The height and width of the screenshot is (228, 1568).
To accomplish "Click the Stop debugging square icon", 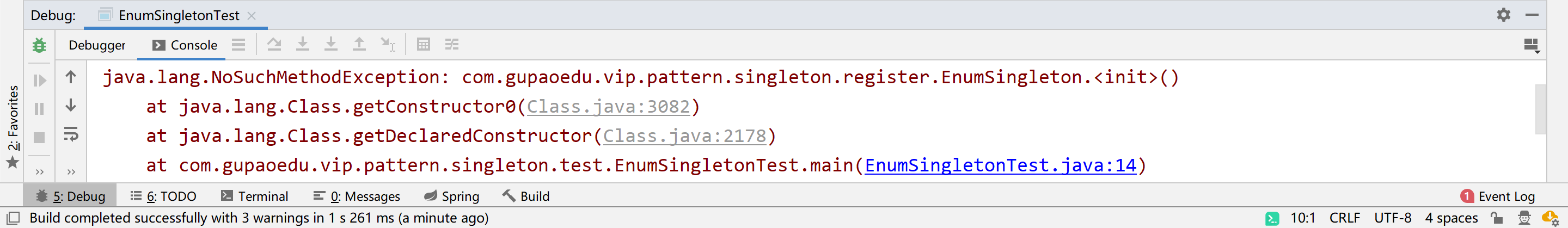I will (x=39, y=138).
